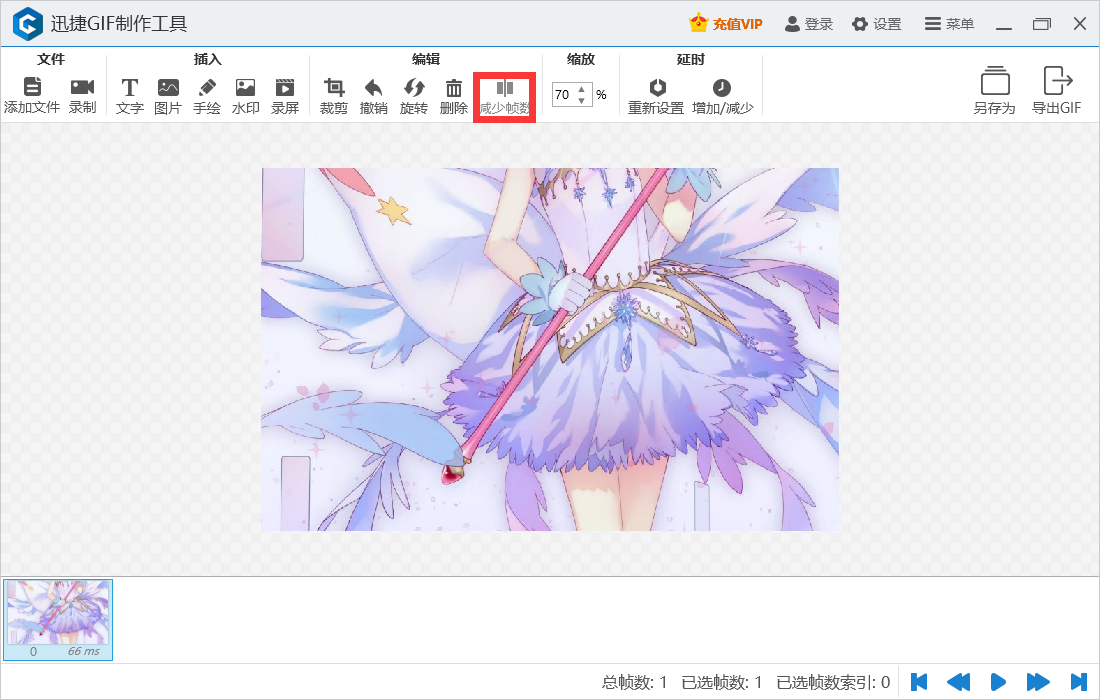This screenshot has height=700, width=1100.
Task: Go to the previous frame
Action: pos(958,682)
